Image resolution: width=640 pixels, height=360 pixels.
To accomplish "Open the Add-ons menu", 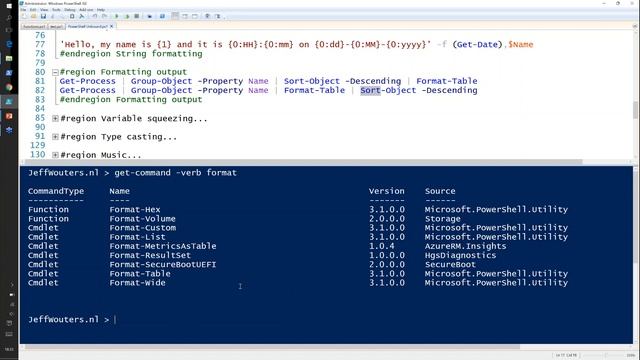I will (x=86, y=10).
